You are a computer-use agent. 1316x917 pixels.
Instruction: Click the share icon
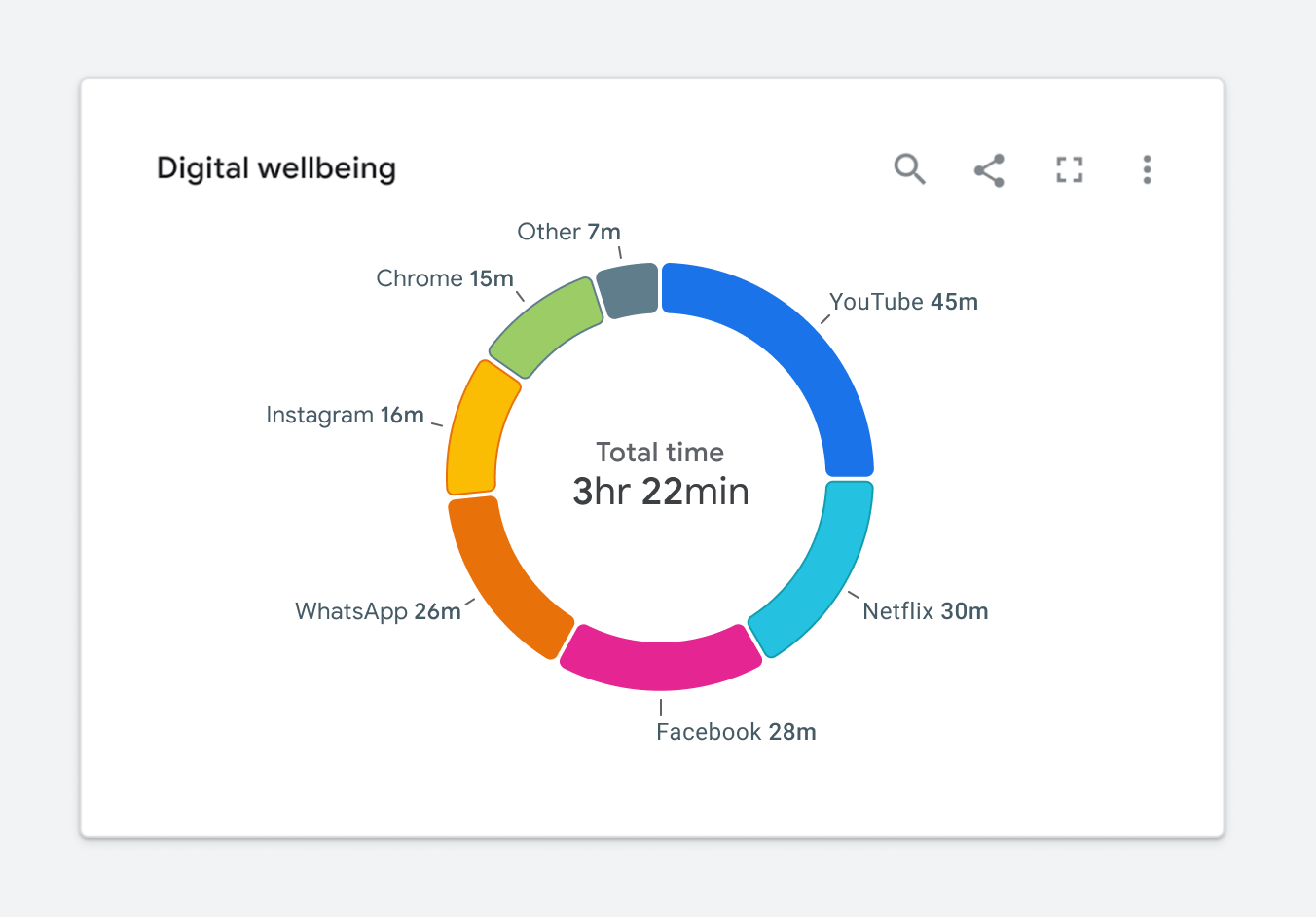[989, 169]
